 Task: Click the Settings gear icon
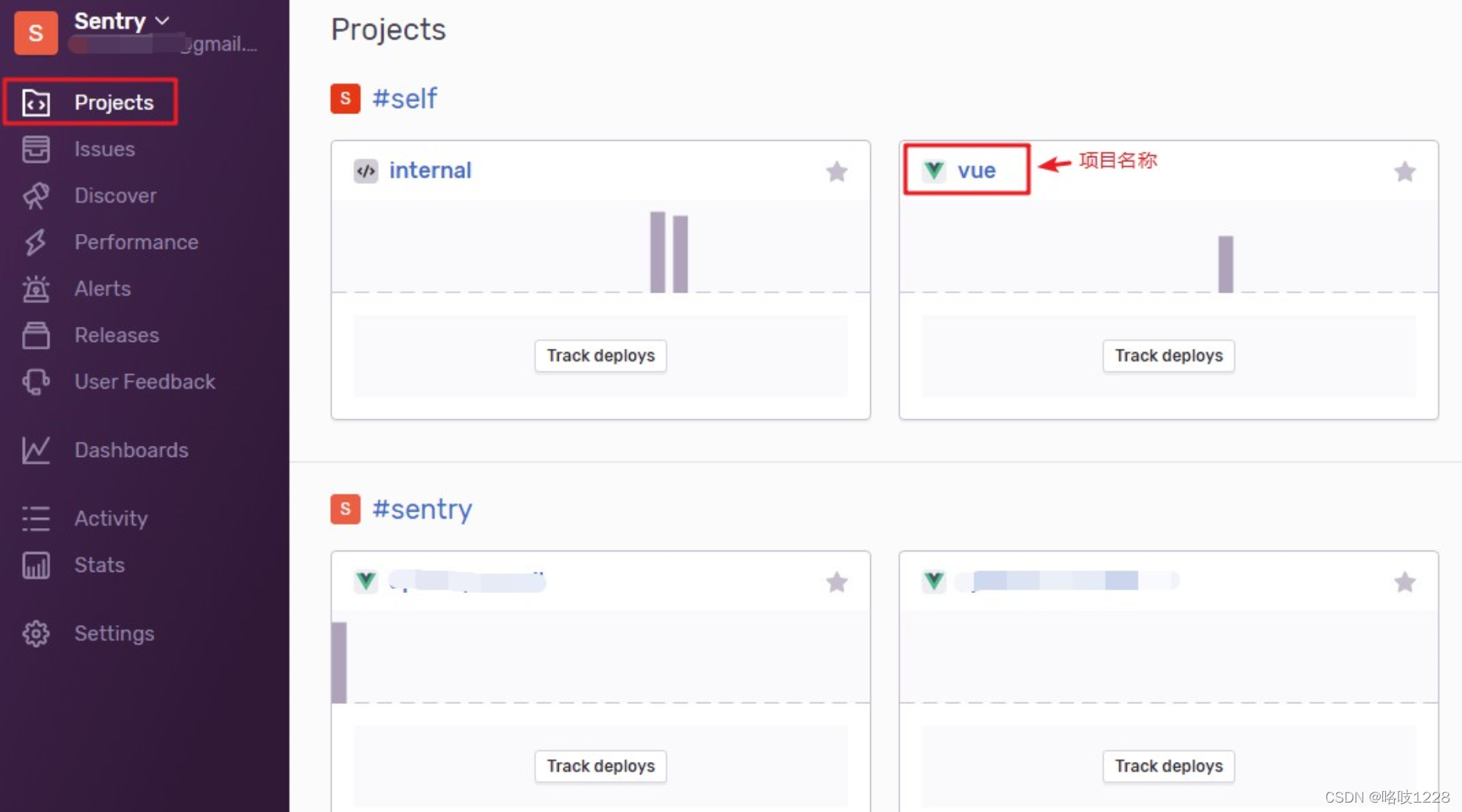(36, 633)
